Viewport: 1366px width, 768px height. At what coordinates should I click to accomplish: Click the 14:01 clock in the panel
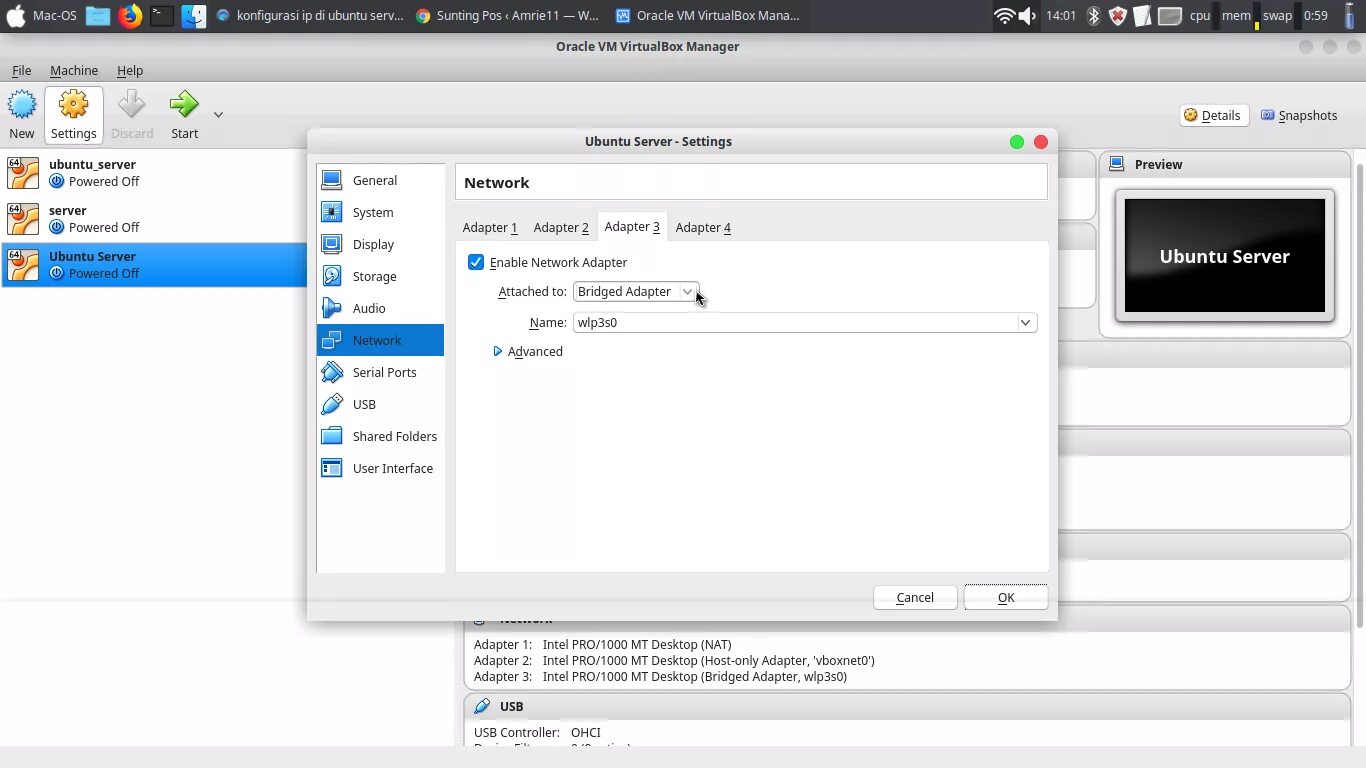coord(1060,15)
